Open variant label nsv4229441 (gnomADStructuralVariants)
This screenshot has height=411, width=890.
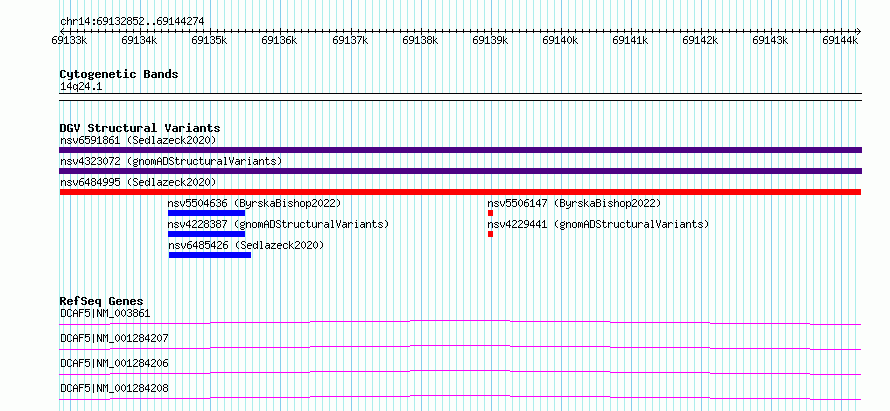(x=598, y=224)
